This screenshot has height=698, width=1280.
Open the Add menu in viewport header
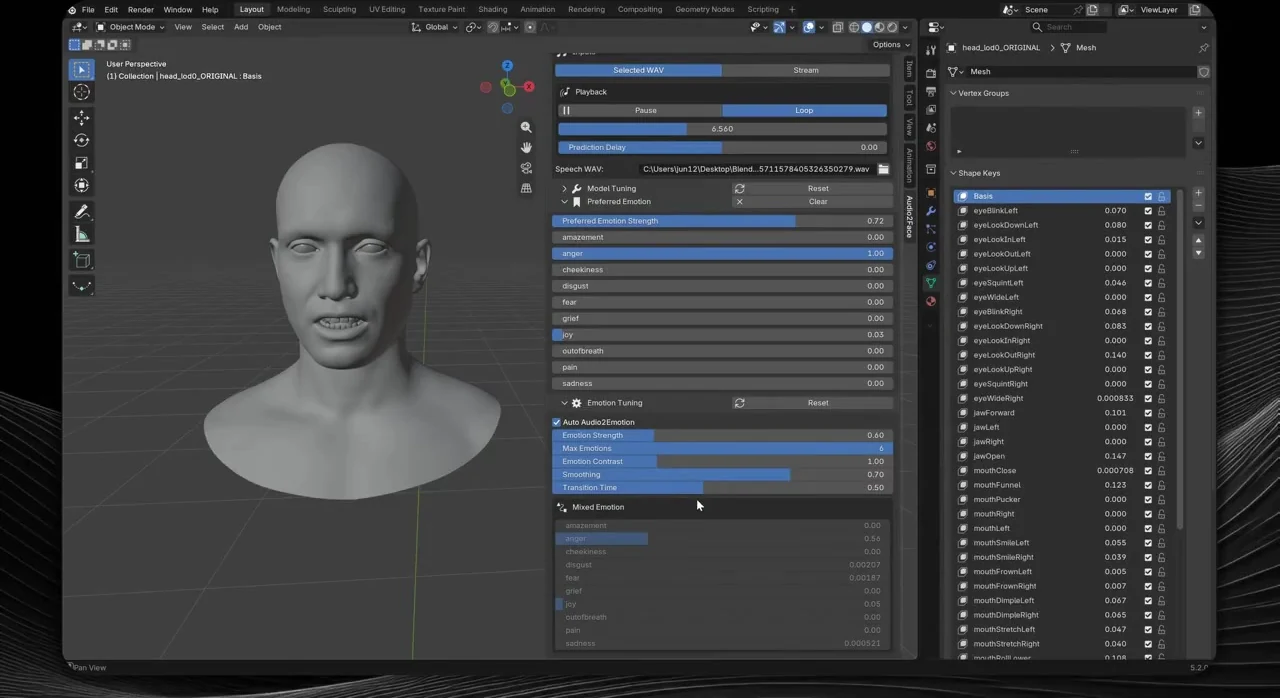[241, 27]
